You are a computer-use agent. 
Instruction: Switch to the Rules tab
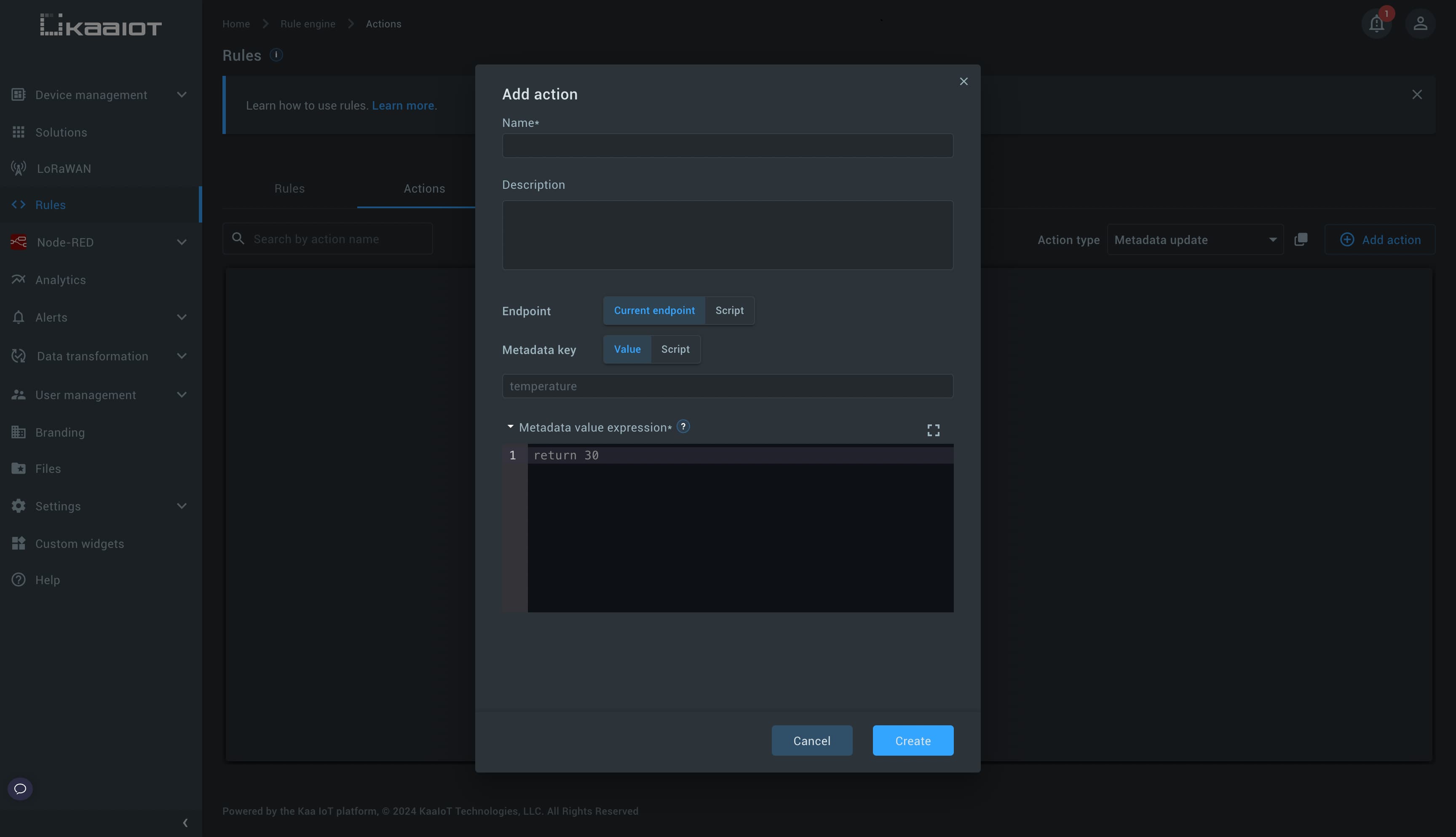pos(289,188)
